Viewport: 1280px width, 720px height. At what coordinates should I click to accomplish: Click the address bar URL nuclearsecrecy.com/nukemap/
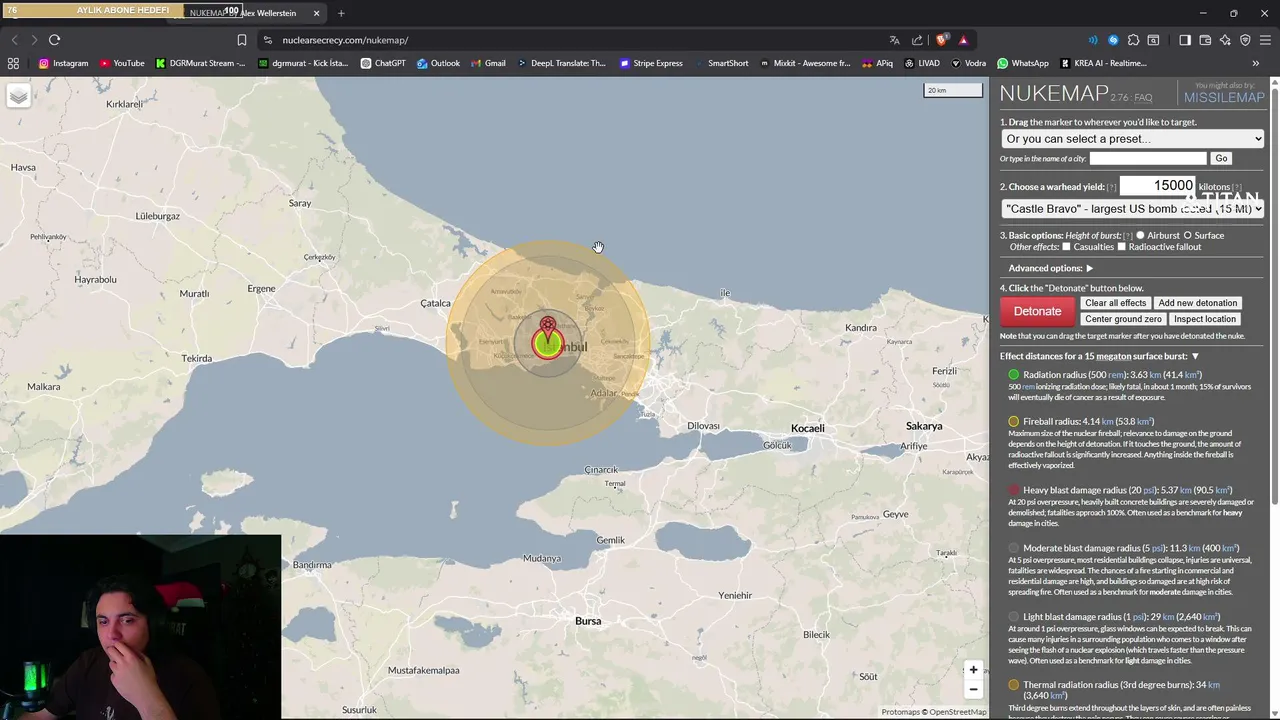pos(345,40)
